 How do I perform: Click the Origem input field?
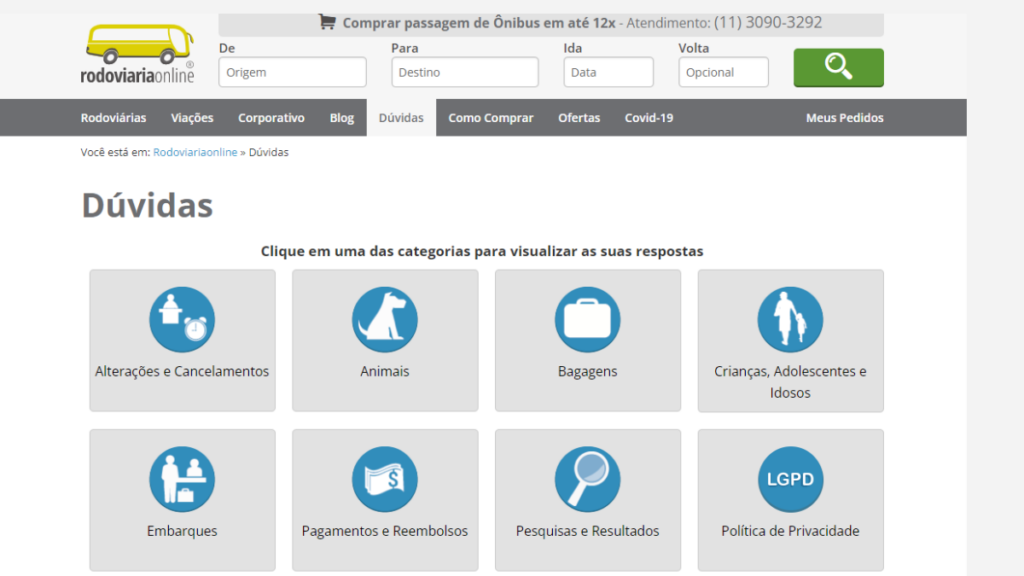(x=292, y=71)
